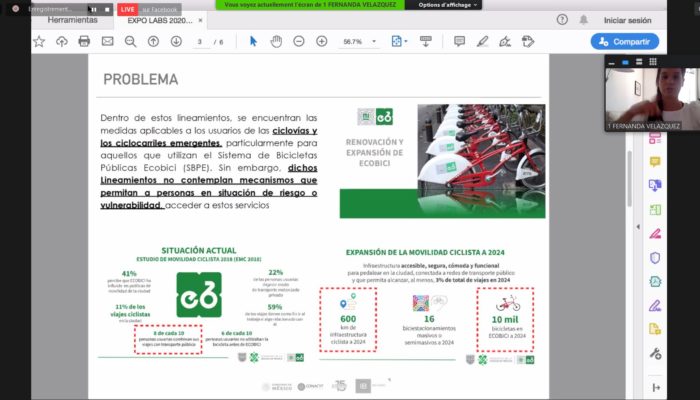Screen dimensions: 700x400
Task: Switch video panel to strip view
Action: pos(639,62)
